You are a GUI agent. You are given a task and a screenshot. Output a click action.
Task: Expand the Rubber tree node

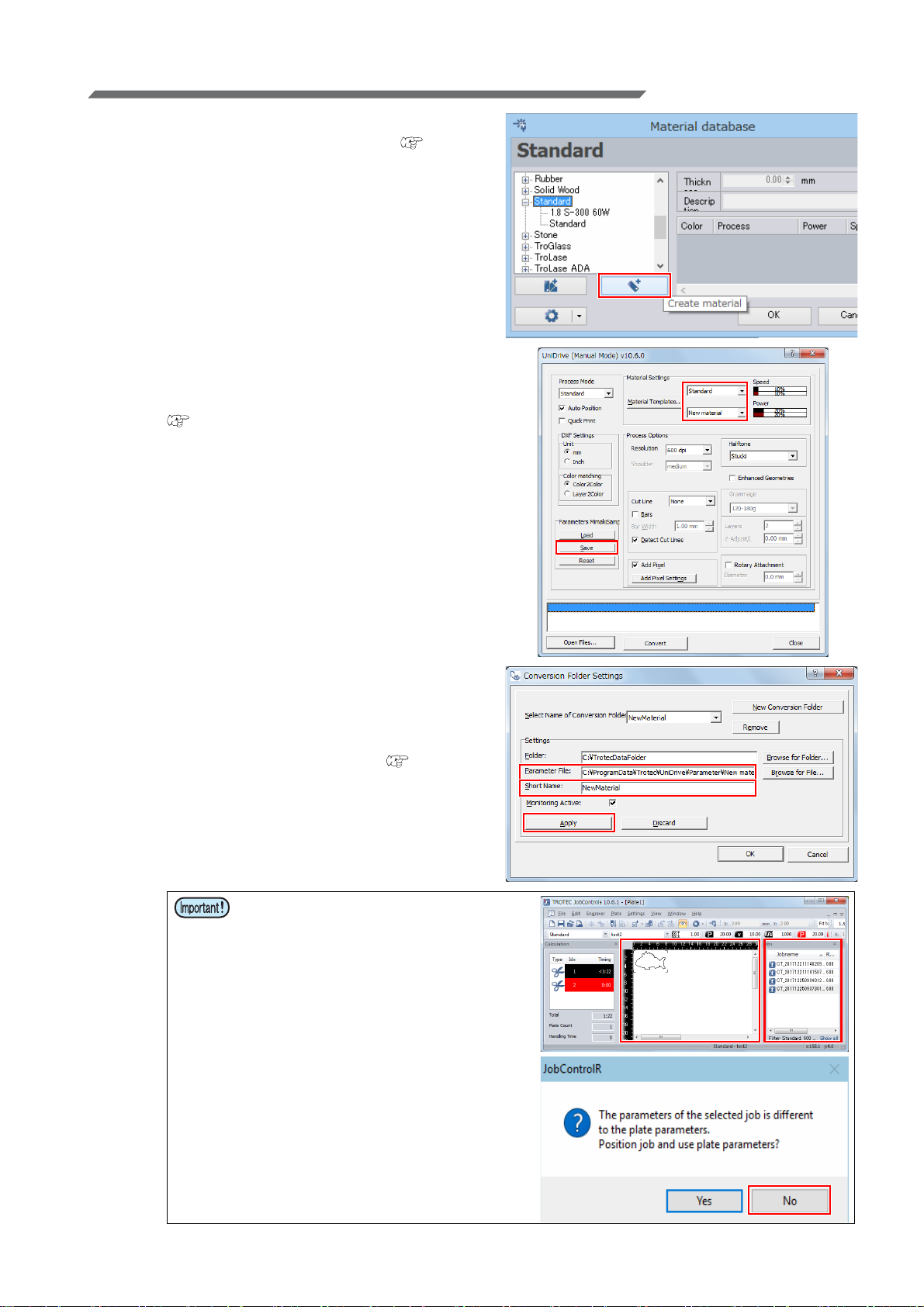pyautogui.click(x=525, y=179)
